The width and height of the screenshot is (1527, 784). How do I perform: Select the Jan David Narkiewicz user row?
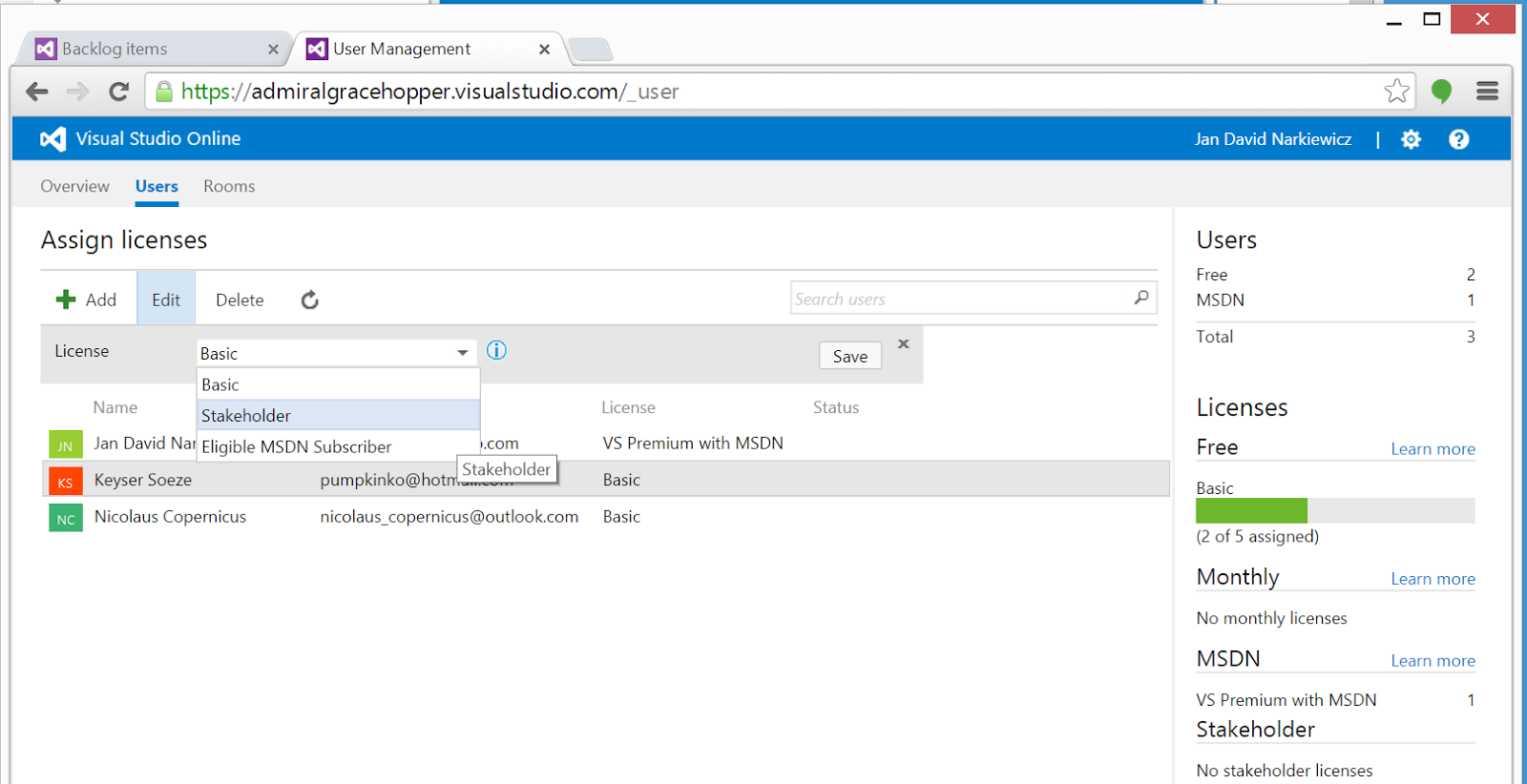(x=606, y=444)
